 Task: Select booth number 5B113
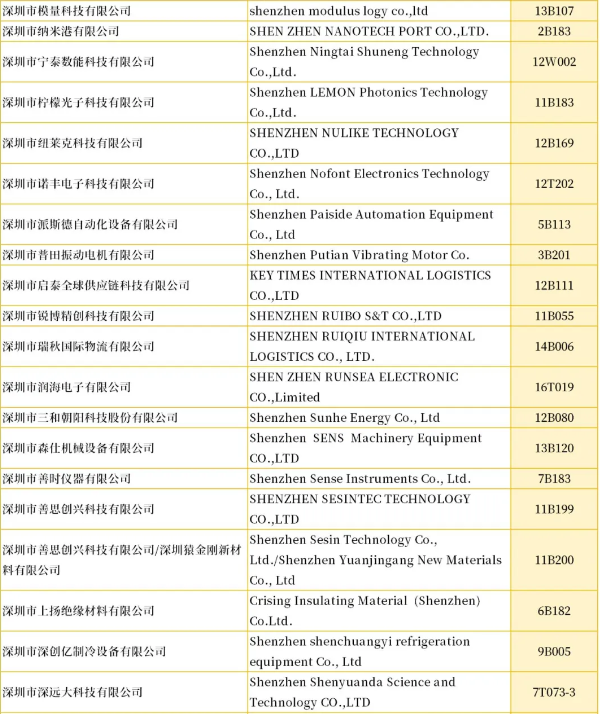click(554, 224)
